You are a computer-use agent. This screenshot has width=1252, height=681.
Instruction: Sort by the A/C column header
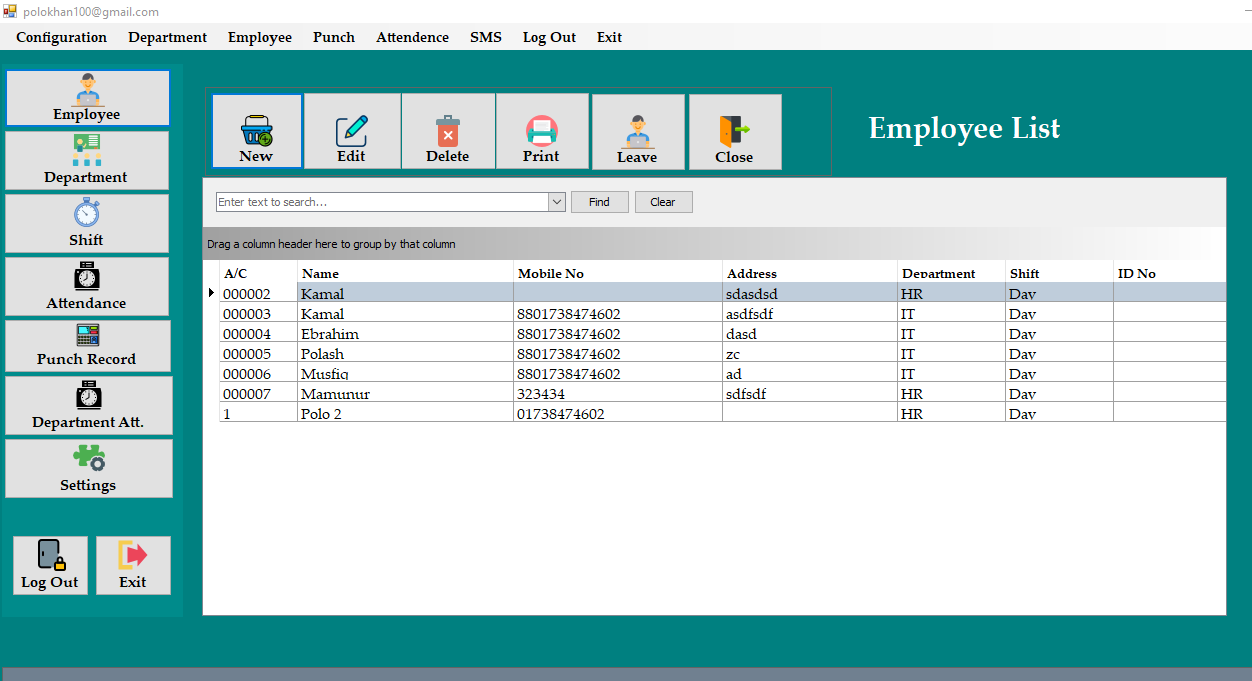(258, 273)
